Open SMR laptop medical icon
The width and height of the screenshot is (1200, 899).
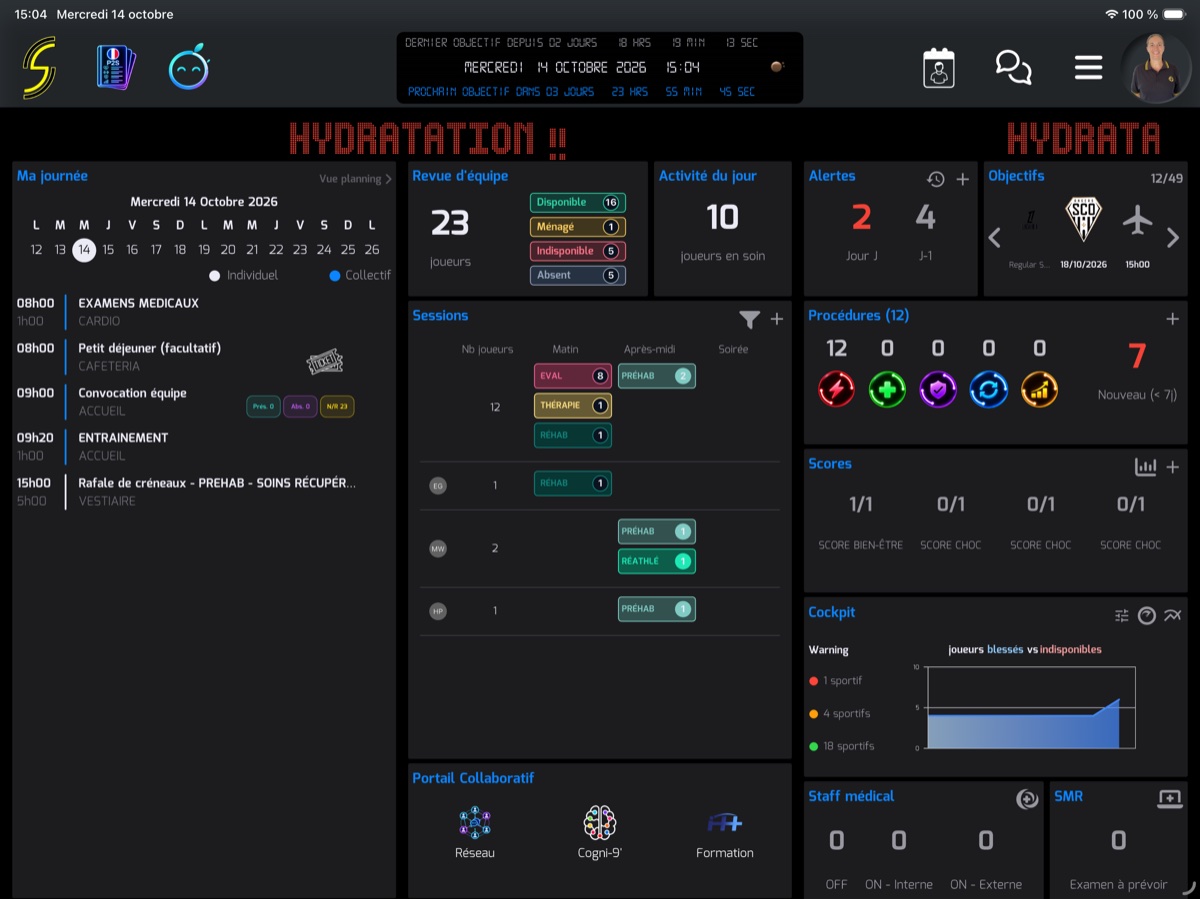click(x=1169, y=799)
